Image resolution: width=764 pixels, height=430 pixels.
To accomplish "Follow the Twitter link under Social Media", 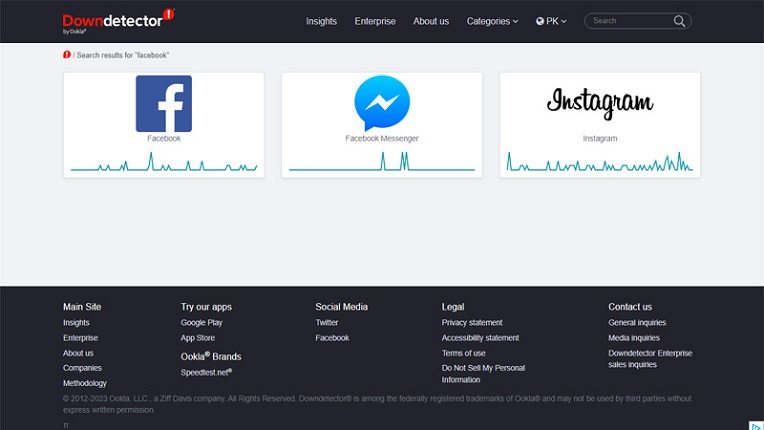I will tap(327, 323).
